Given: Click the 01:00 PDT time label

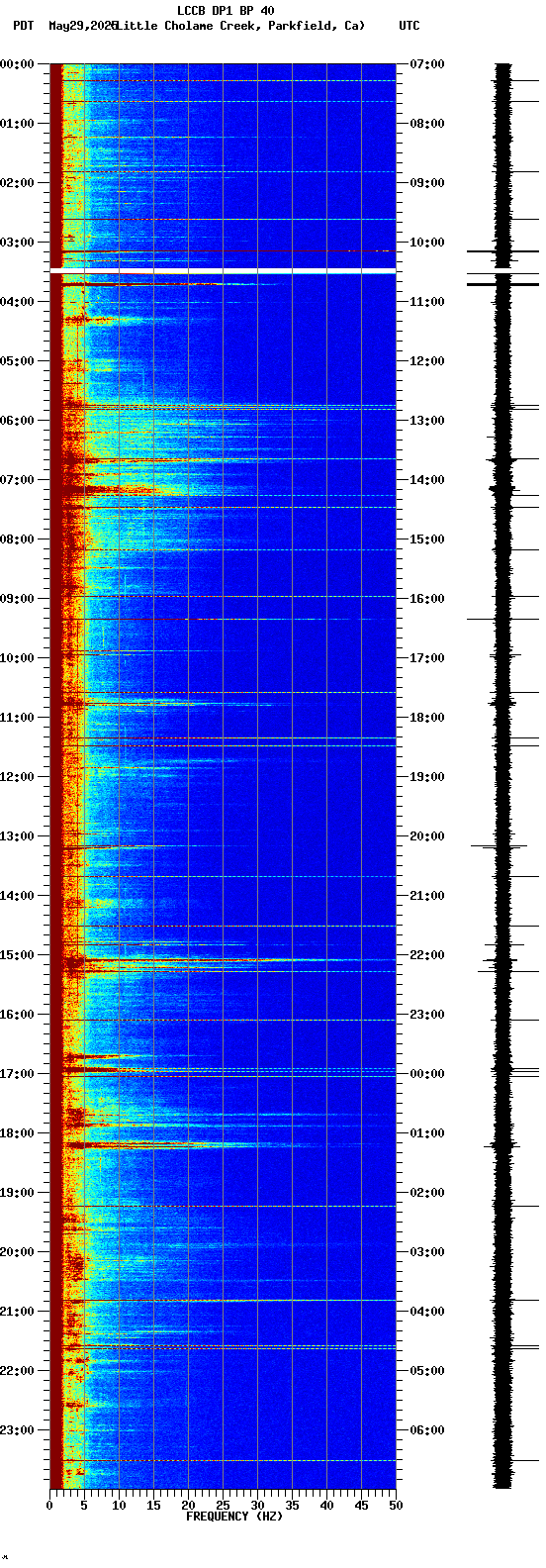Looking at the screenshot, I should click(x=17, y=124).
